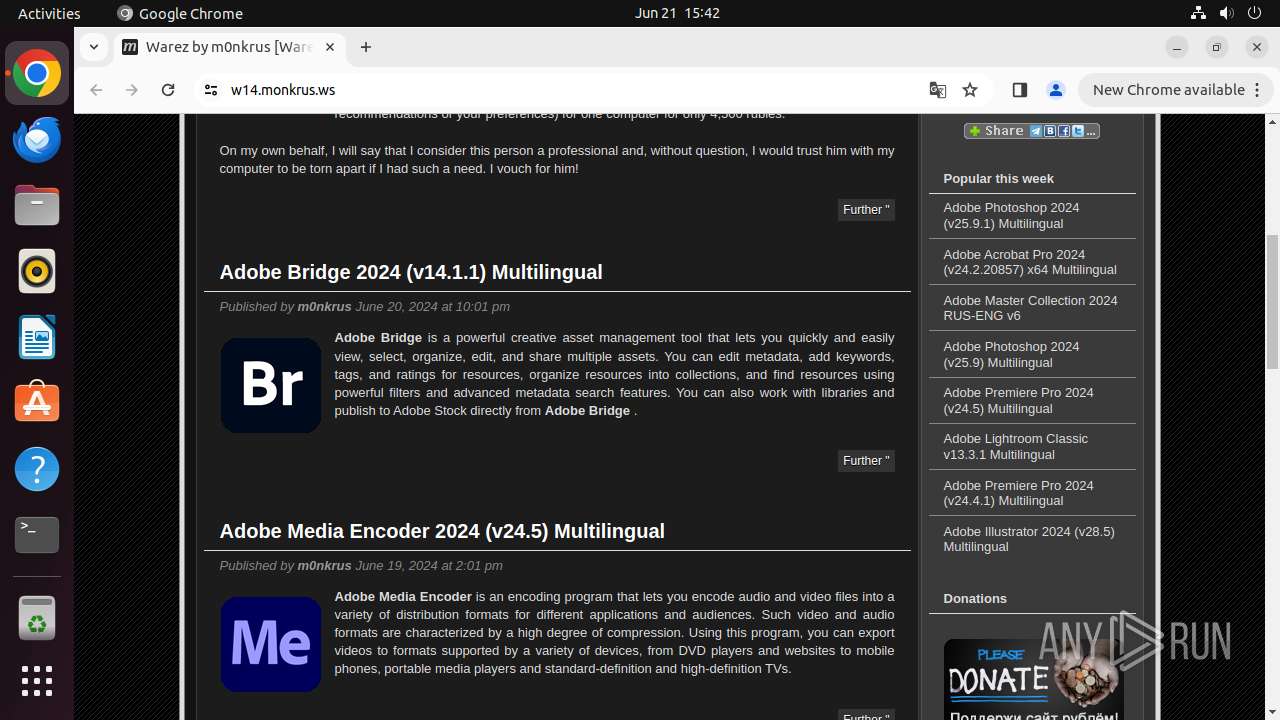Open the Trash in the dock
The width and height of the screenshot is (1280, 720).
37,617
